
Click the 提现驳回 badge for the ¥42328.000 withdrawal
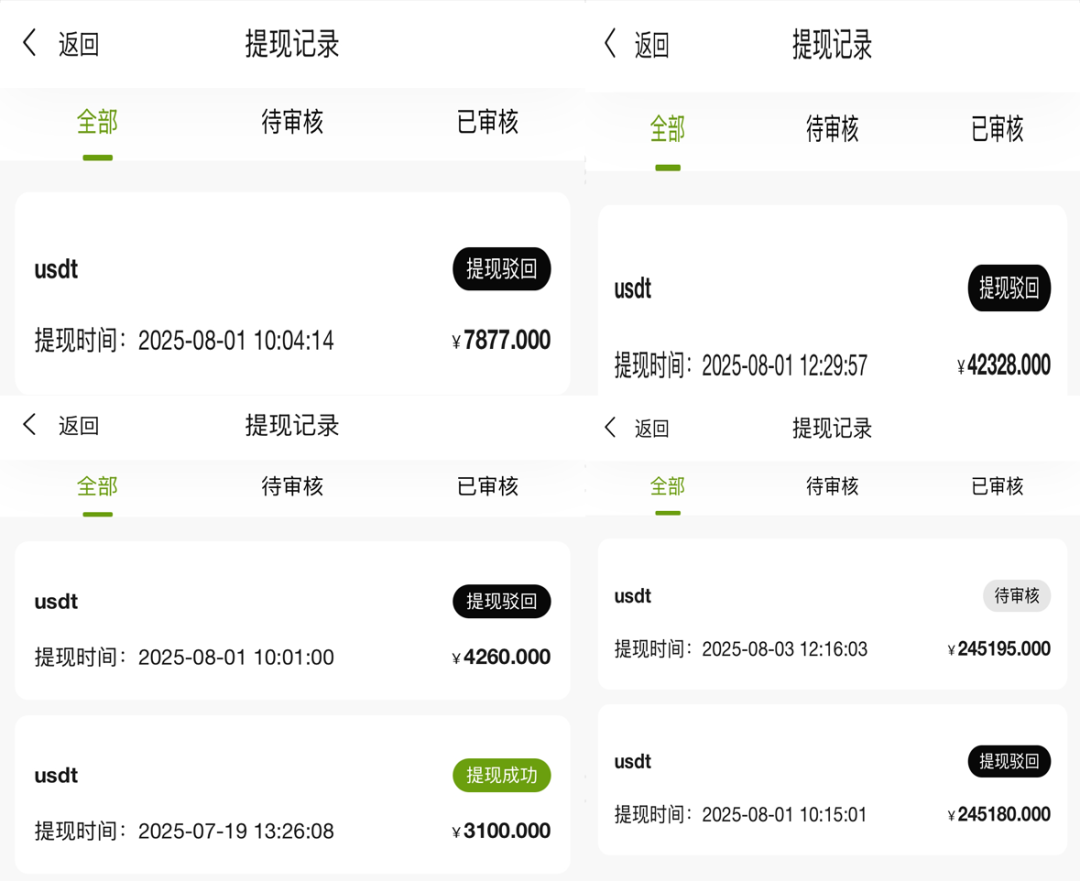[x=1009, y=288]
